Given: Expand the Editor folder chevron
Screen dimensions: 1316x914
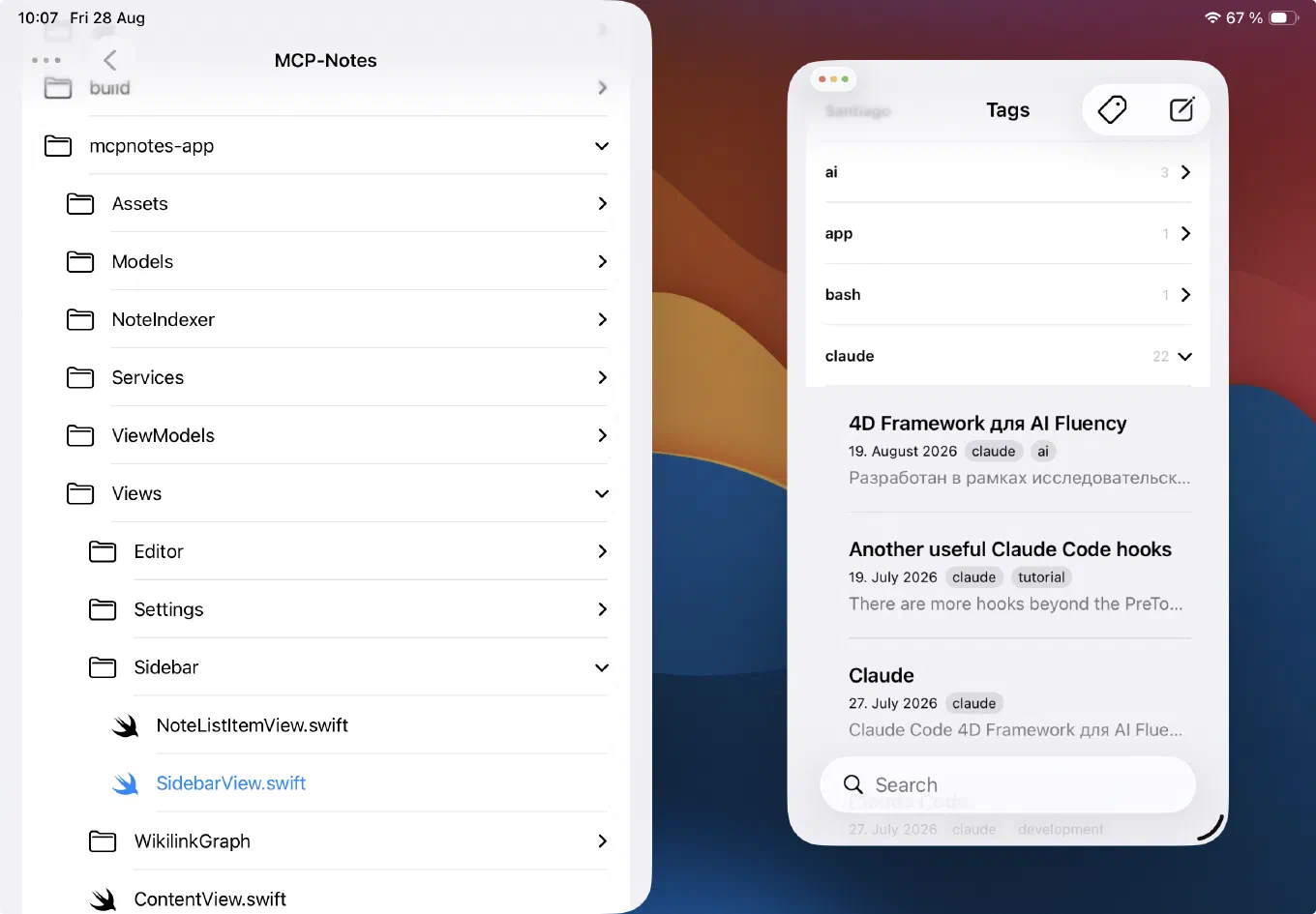Looking at the screenshot, I should tap(602, 552).
